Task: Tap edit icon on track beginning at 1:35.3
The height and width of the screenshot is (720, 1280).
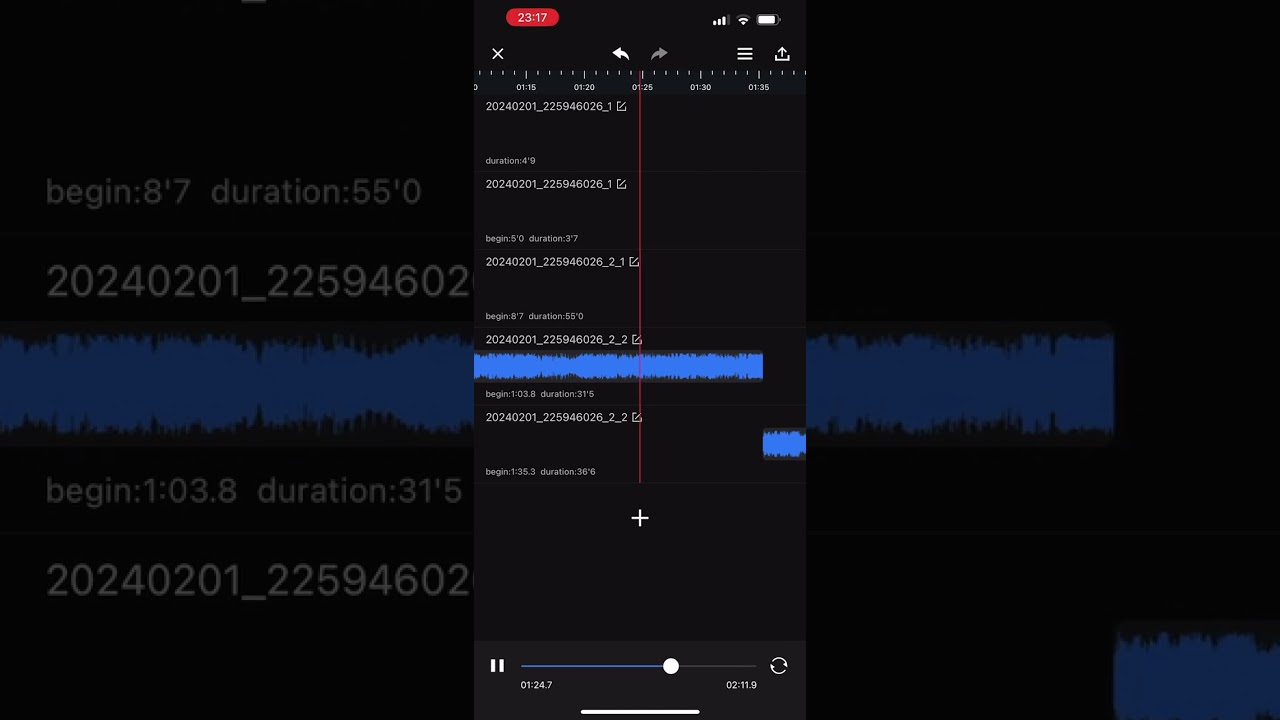Action: 637,417
